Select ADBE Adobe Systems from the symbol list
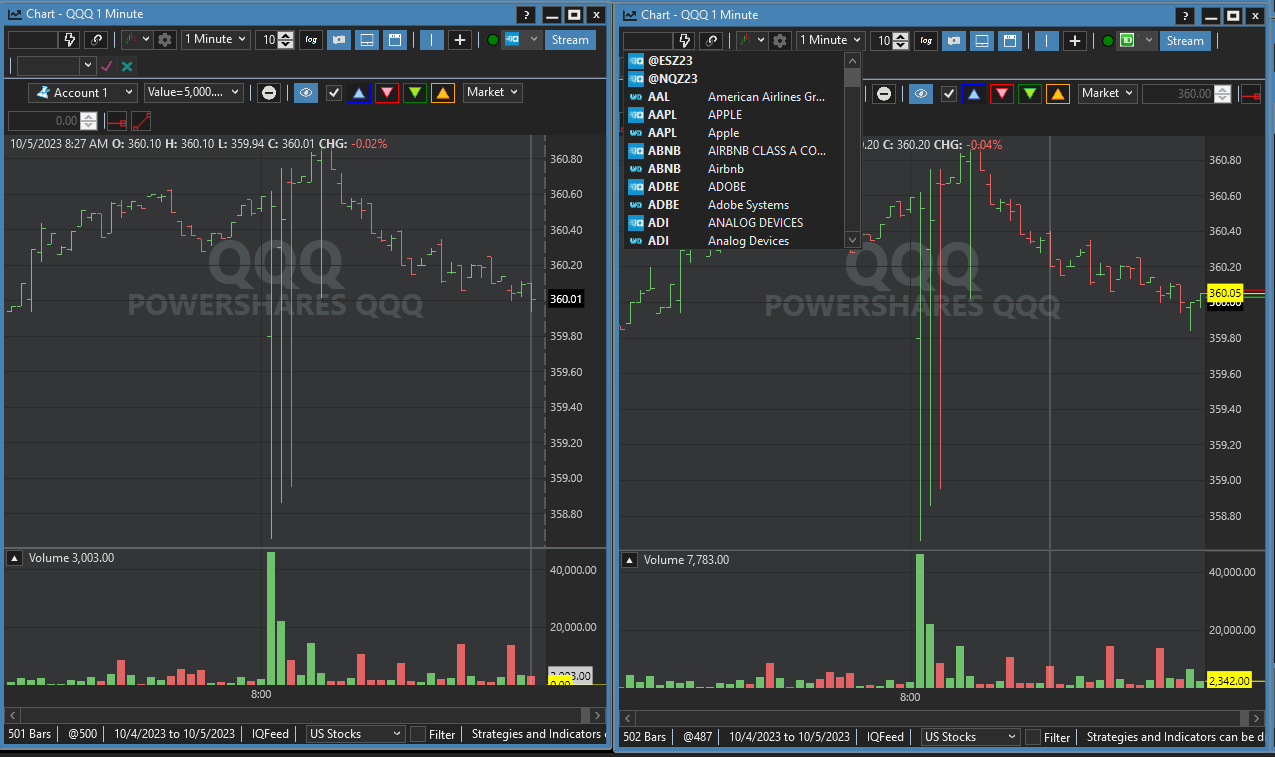The height and width of the screenshot is (757, 1275). click(735, 205)
